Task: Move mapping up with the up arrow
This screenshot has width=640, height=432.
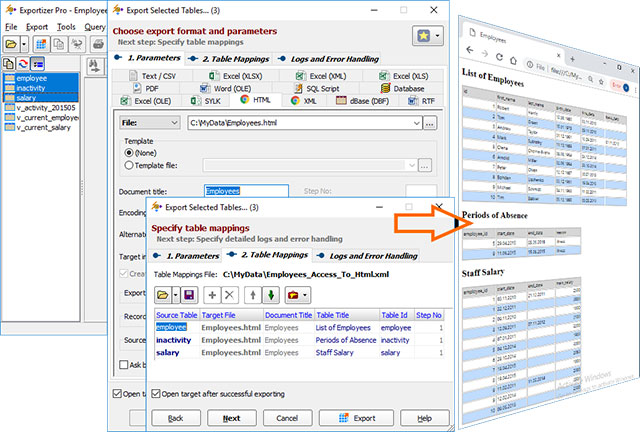Action: click(254, 295)
